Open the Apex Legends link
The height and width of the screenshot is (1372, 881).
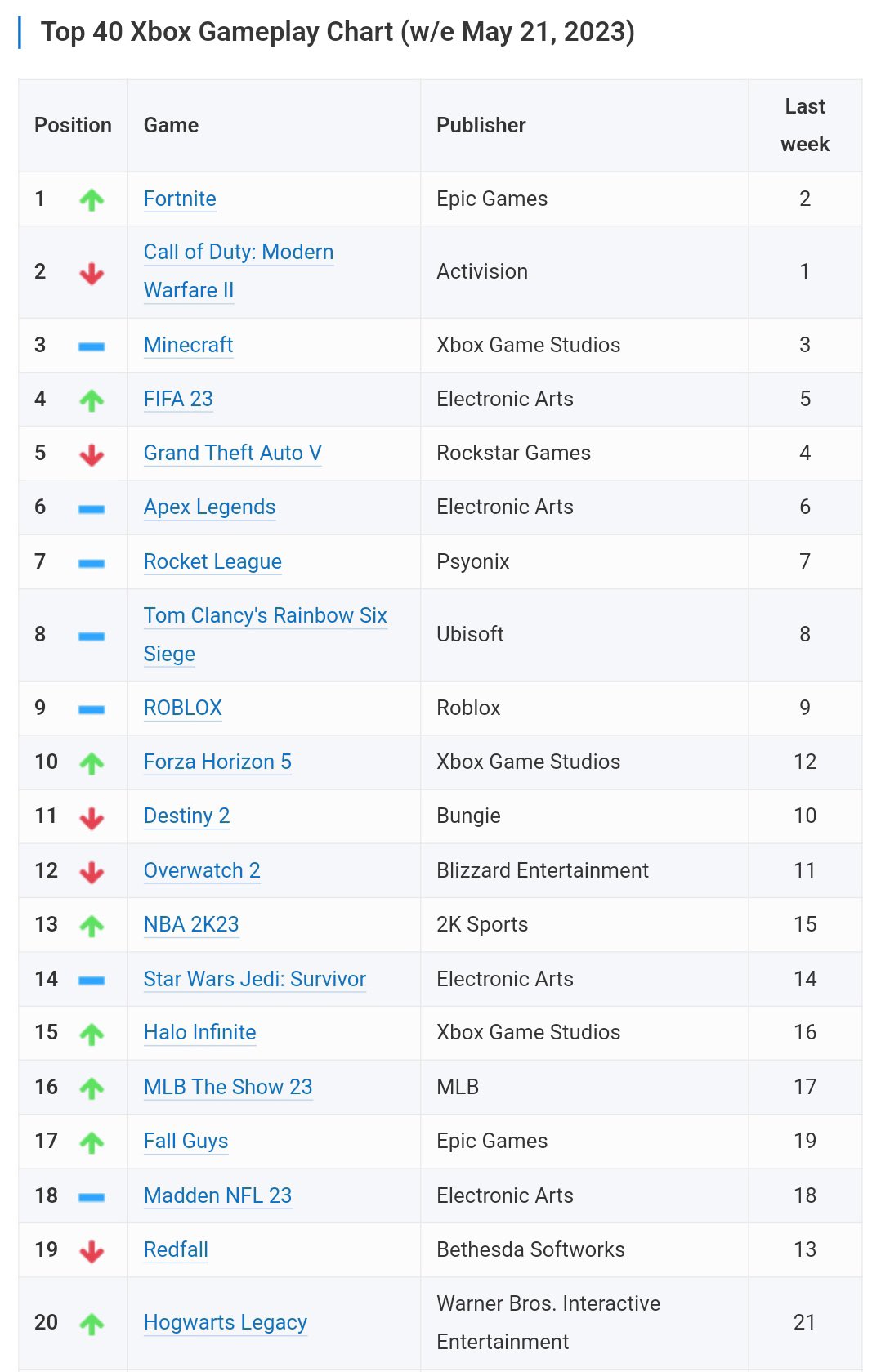(209, 507)
